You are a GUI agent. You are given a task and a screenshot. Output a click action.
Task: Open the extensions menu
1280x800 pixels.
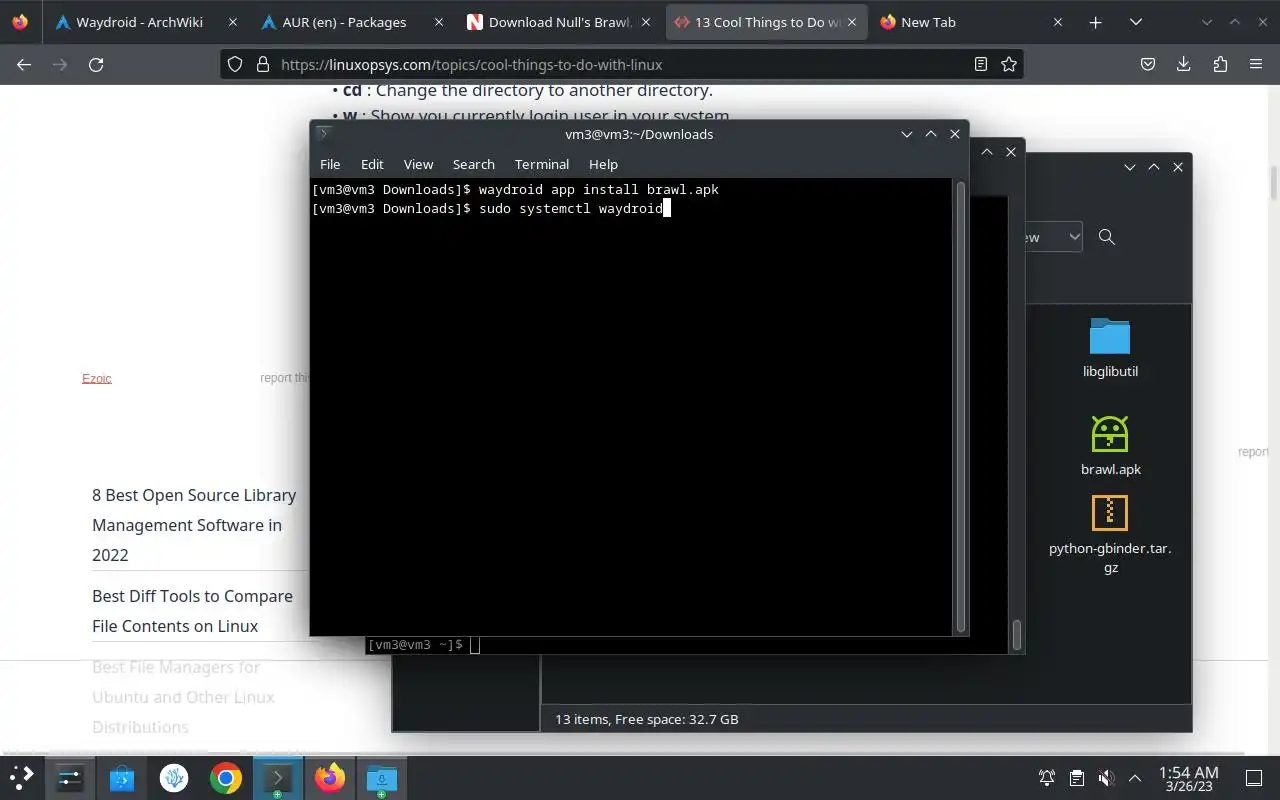click(1220, 64)
